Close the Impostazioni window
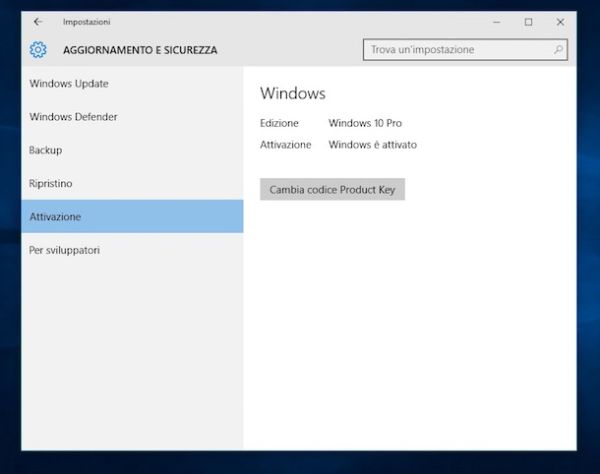This screenshot has width=600, height=474. click(560, 22)
